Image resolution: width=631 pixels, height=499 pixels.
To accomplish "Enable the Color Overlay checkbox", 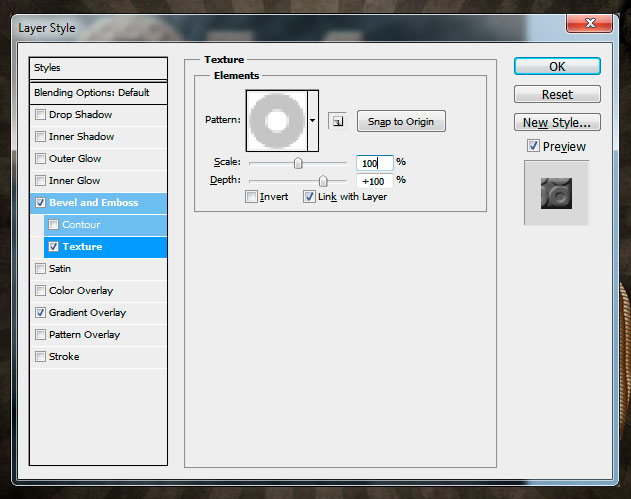I will (41, 291).
